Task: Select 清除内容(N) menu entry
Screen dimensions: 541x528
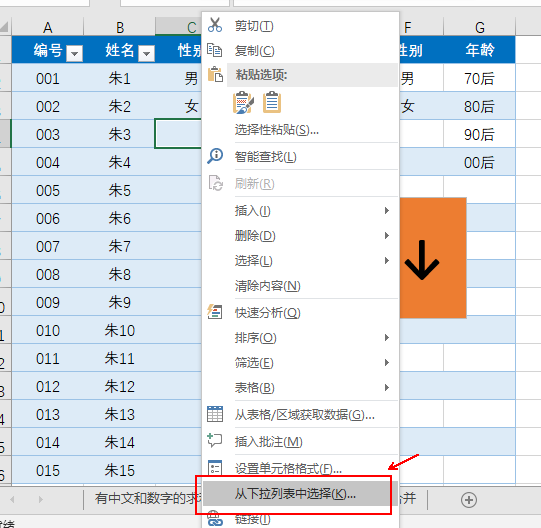Action: pyautogui.click(x=300, y=285)
